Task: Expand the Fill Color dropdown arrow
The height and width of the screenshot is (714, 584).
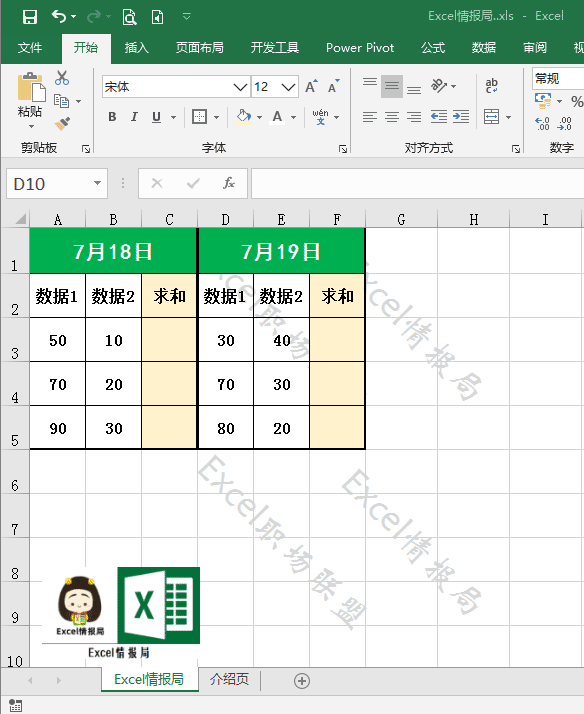Action: pyautogui.click(x=259, y=117)
